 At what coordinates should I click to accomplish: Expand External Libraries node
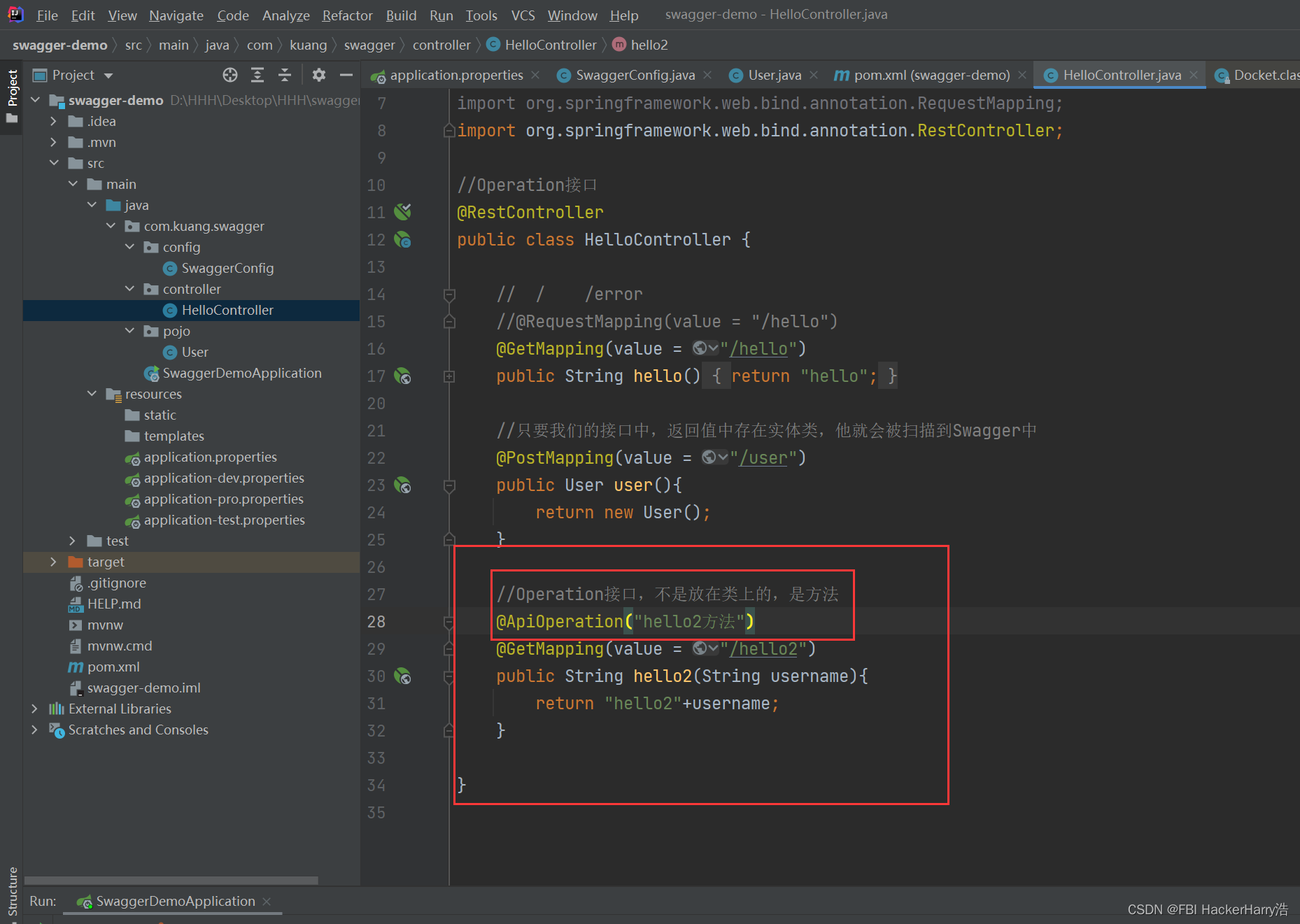coord(35,709)
